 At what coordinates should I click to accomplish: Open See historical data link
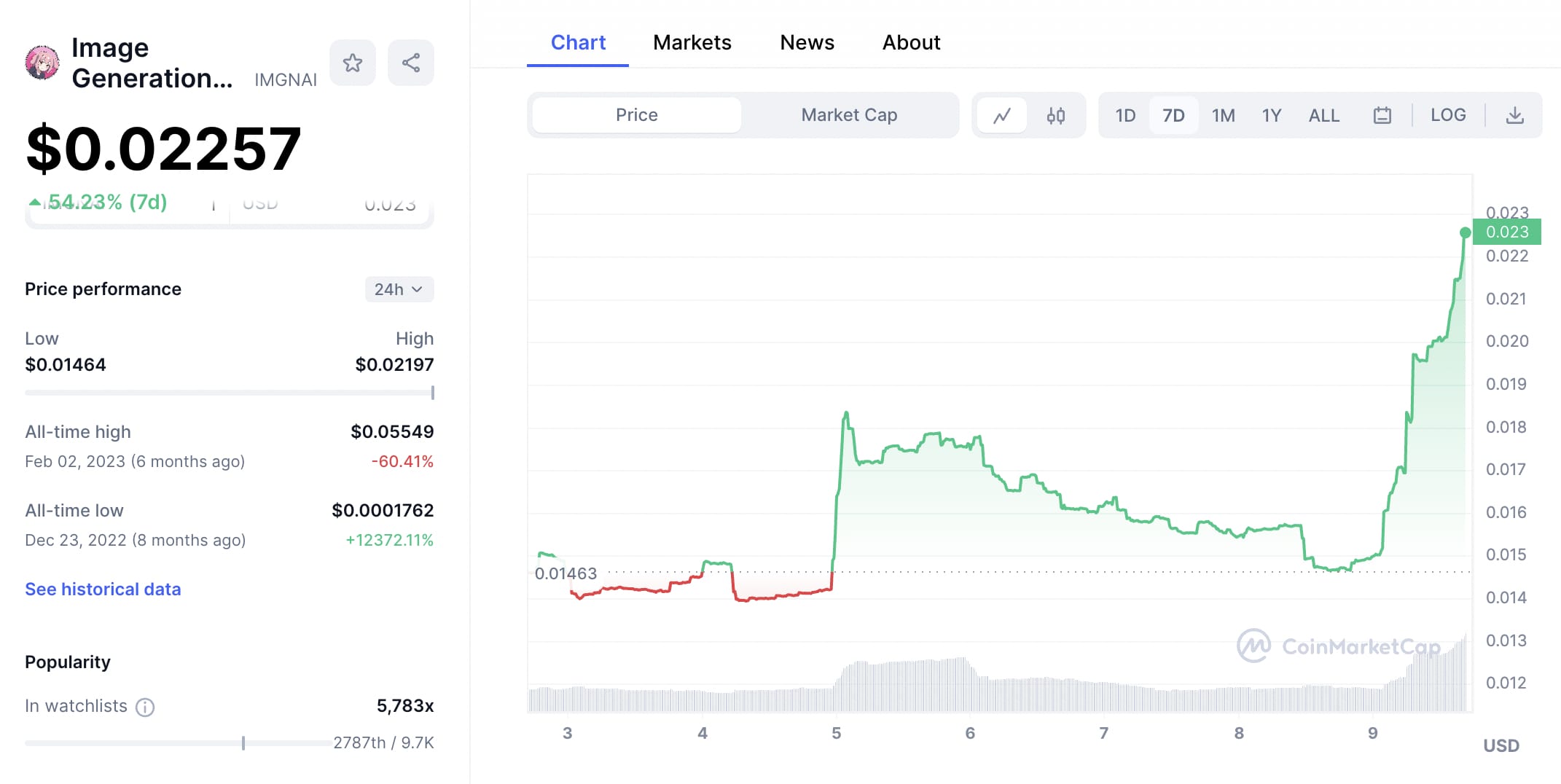click(103, 589)
